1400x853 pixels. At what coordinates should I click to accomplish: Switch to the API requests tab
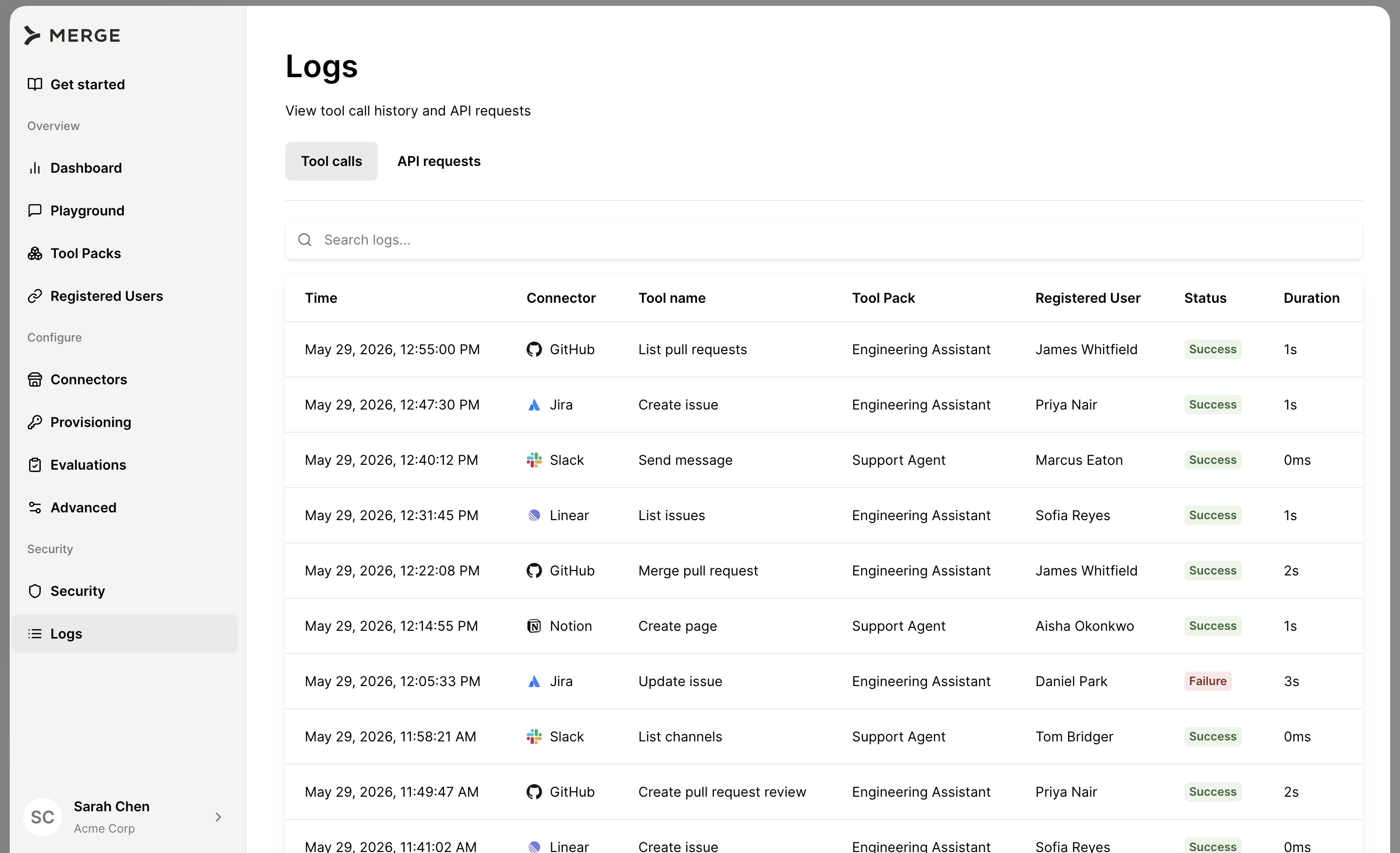439,161
